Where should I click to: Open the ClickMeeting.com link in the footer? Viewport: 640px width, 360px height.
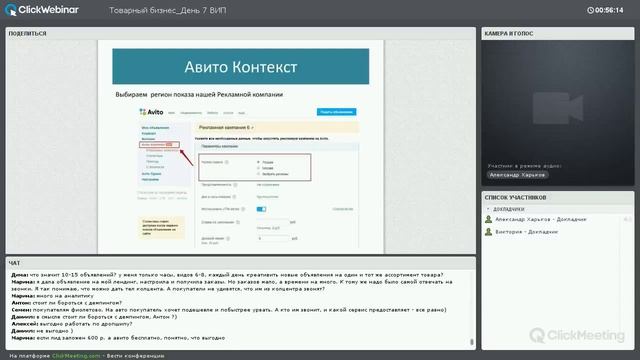coord(76,356)
